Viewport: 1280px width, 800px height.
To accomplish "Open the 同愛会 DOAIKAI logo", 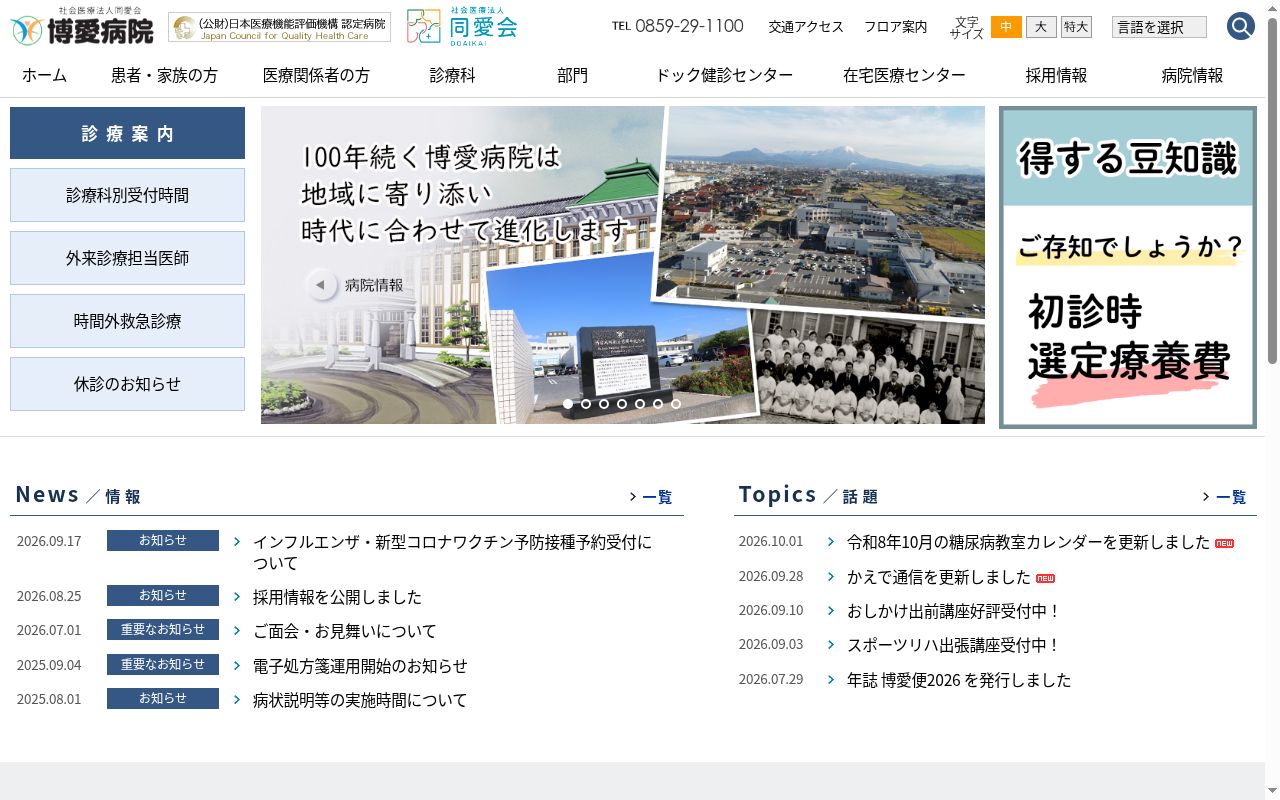I will click(462, 26).
